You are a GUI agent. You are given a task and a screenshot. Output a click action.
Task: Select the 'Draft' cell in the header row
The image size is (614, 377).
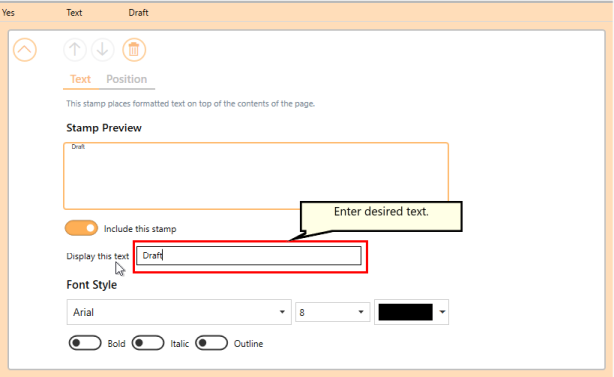[x=138, y=13]
